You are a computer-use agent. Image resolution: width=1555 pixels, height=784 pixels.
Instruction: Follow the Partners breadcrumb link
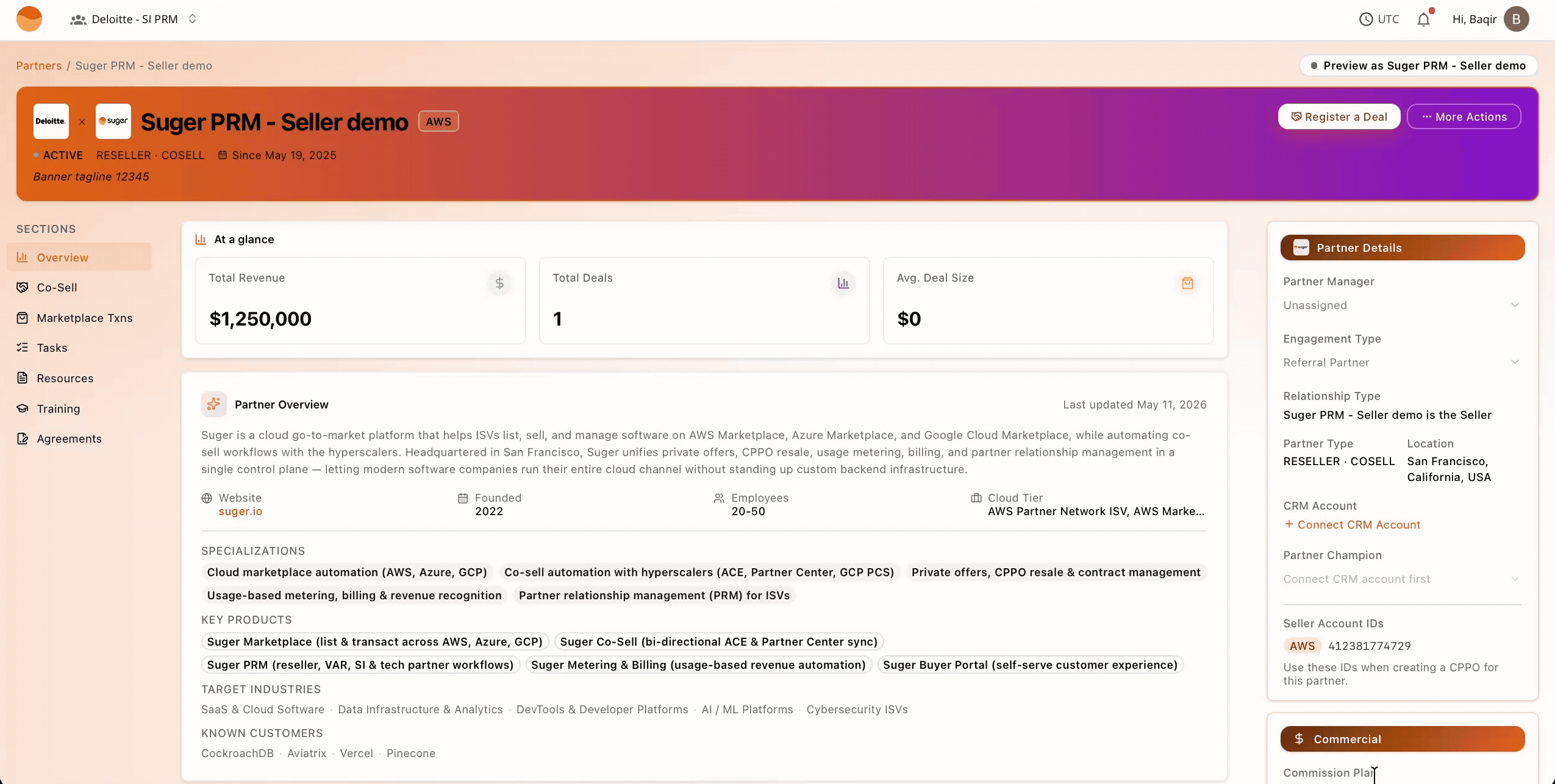coord(39,66)
